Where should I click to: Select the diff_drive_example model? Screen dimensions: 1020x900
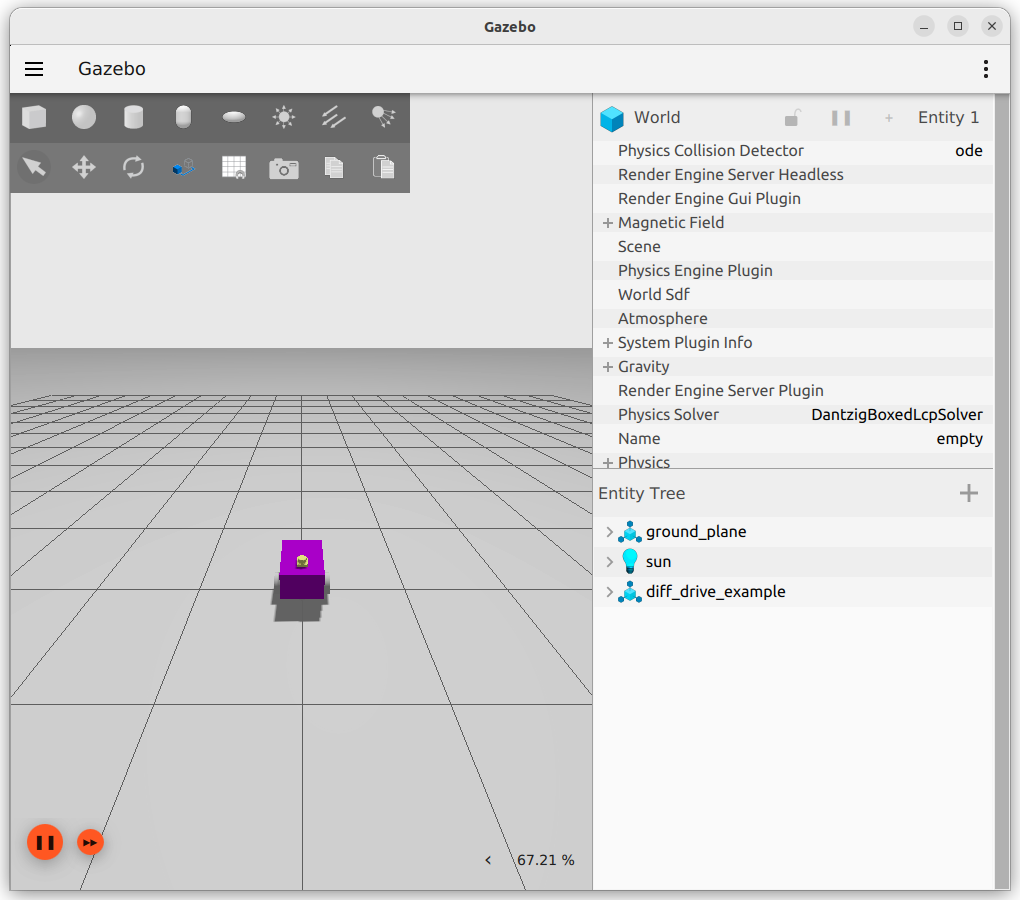point(715,592)
